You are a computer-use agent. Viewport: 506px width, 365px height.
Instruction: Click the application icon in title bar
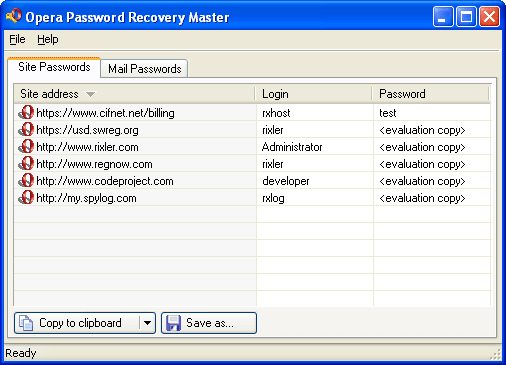[x=14, y=16]
